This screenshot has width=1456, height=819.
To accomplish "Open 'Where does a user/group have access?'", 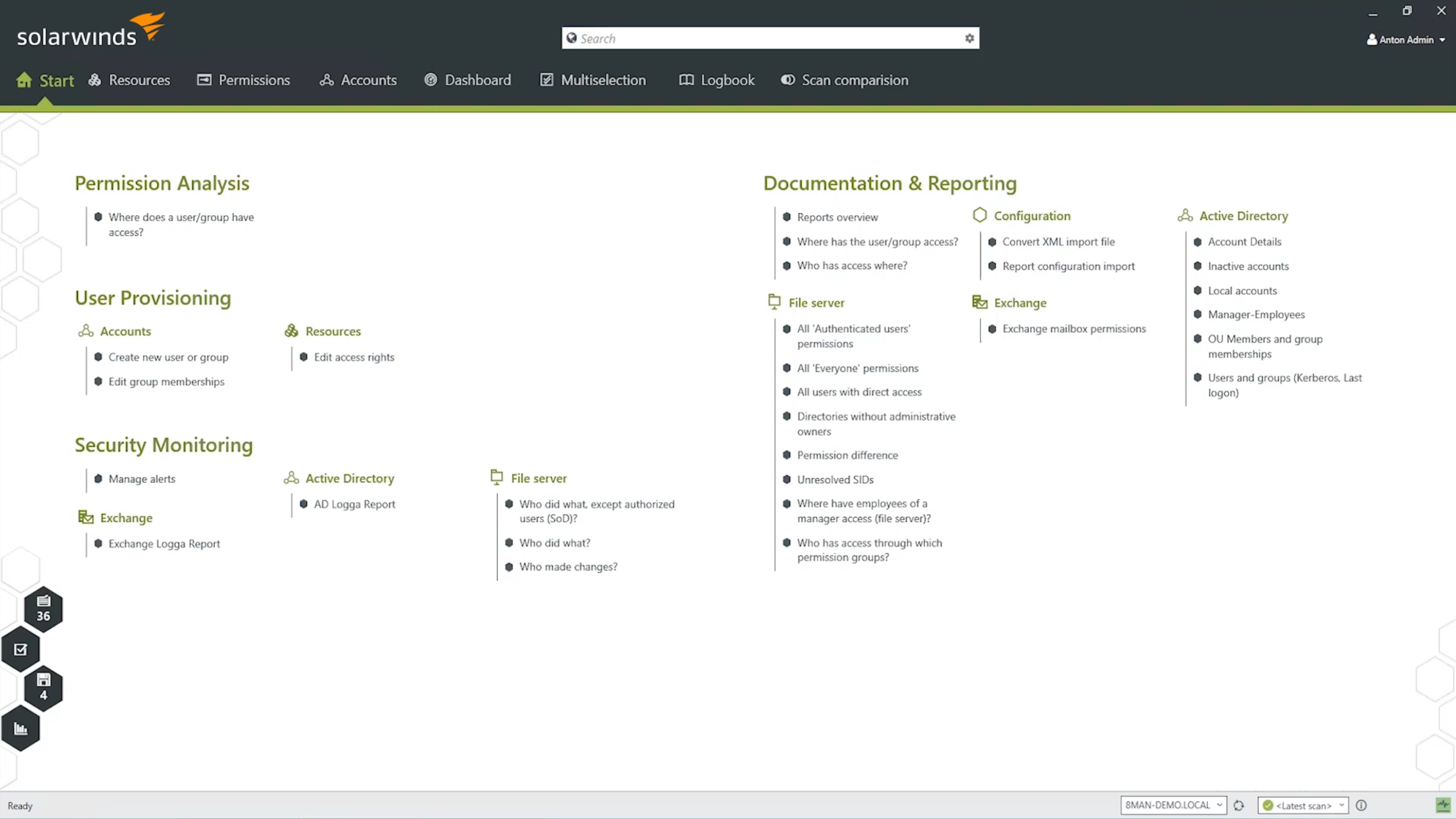I will click(x=181, y=225).
